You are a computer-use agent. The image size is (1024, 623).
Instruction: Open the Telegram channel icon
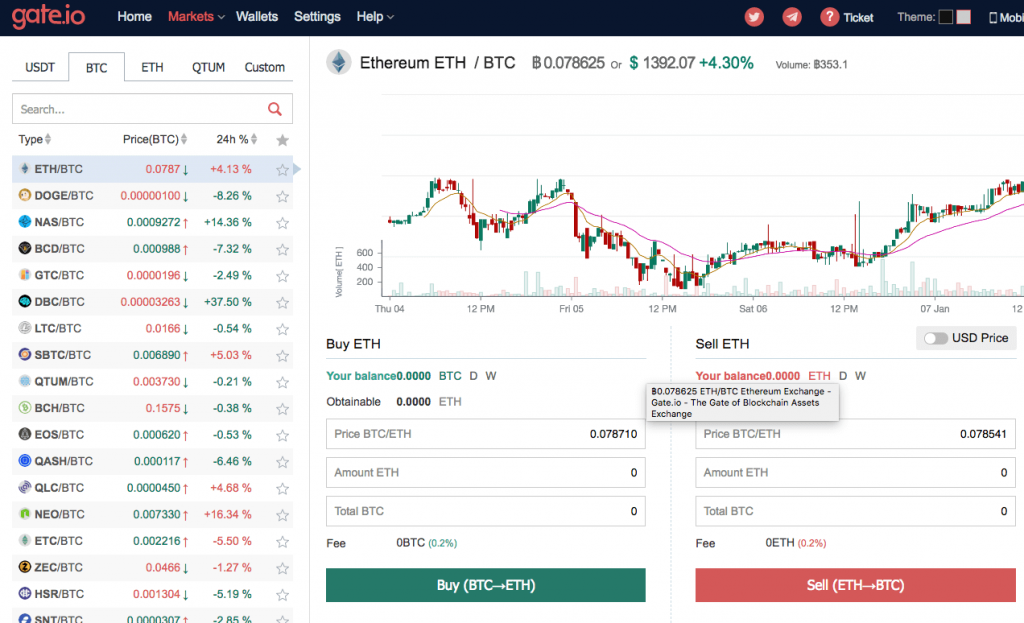point(792,17)
